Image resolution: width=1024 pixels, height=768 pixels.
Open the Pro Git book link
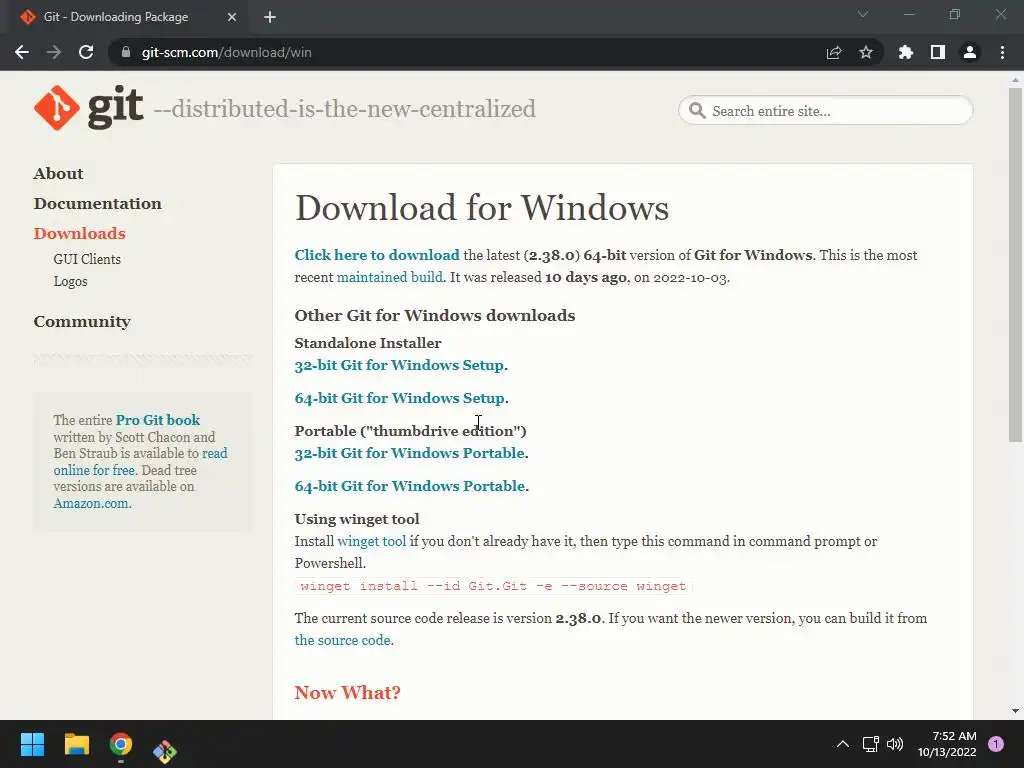coord(157,420)
